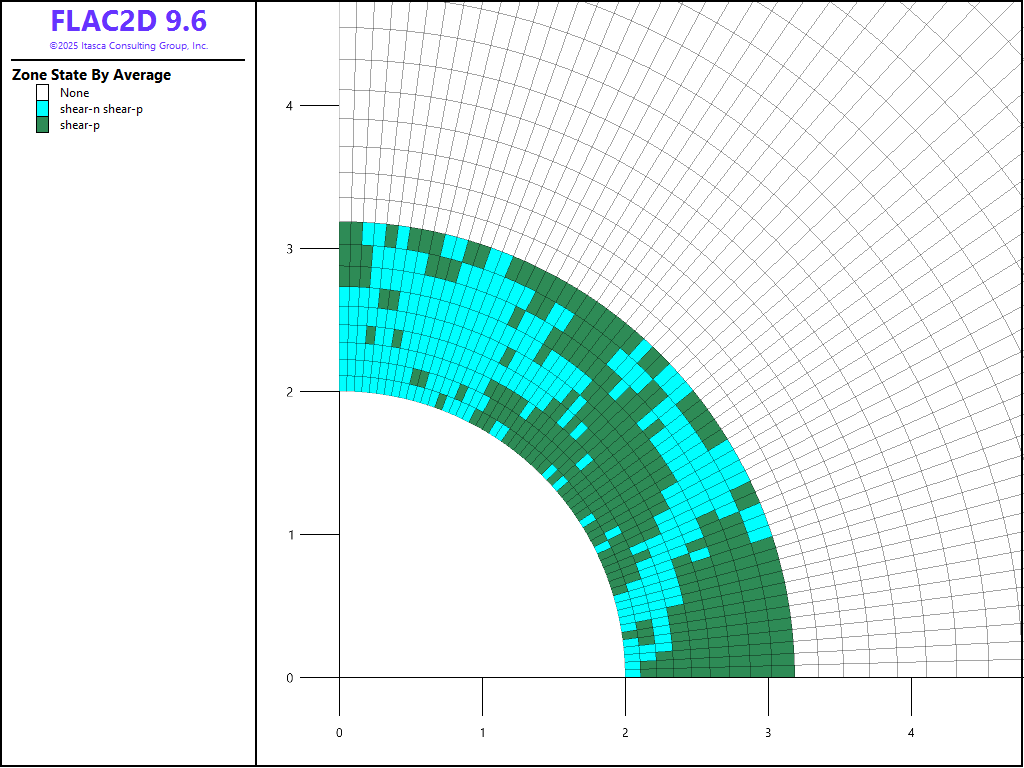
Task: Click the white None legend swatch
Action: point(42,93)
